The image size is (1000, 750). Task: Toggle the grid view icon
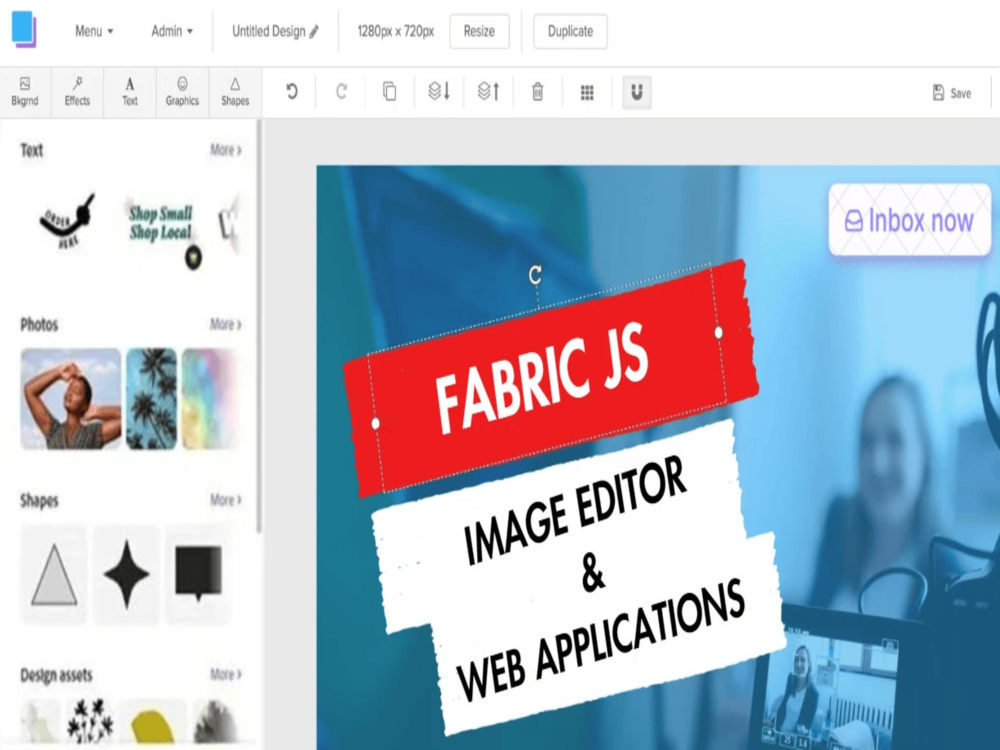coord(587,92)
